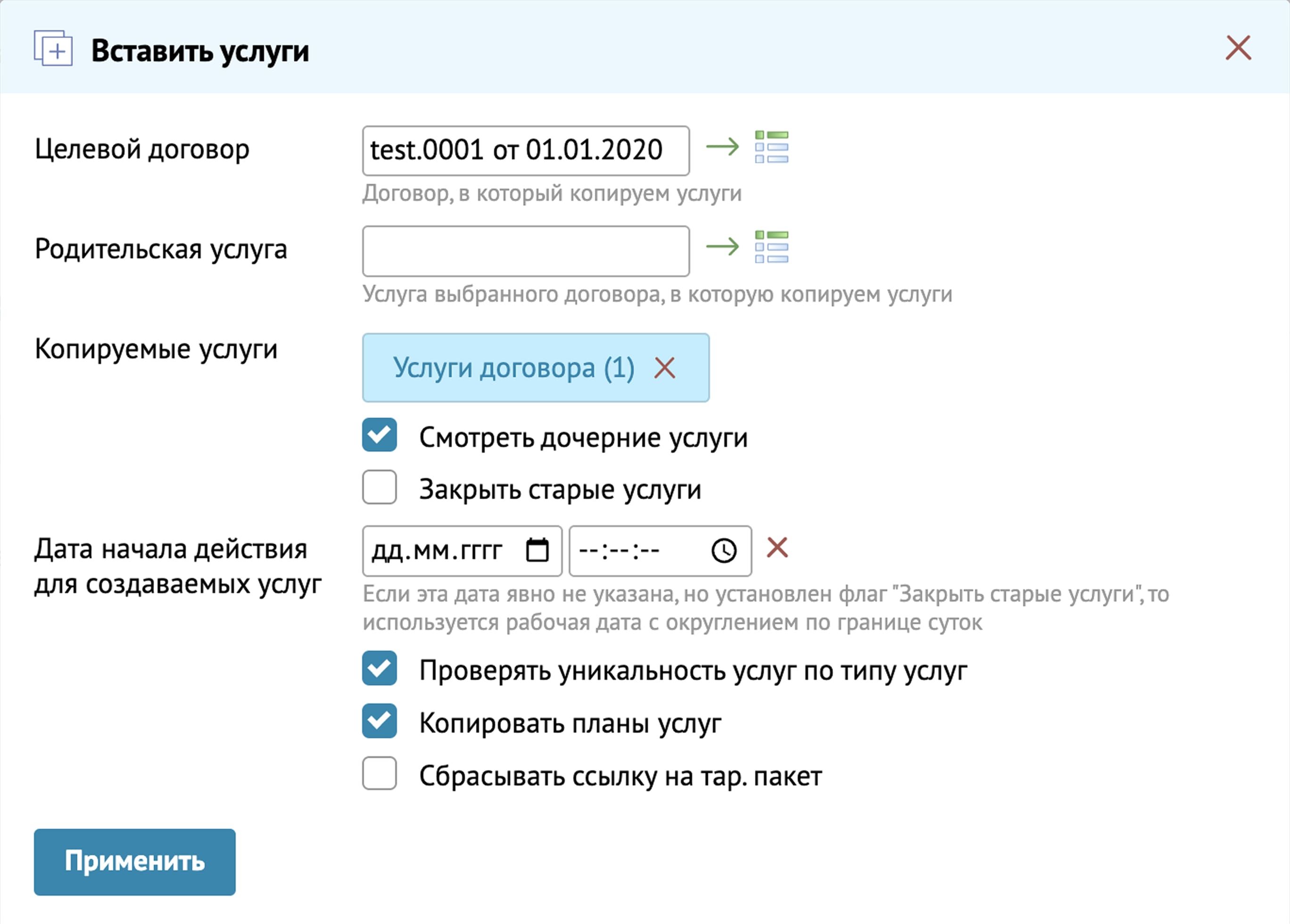Click the insert services icon in header

[x=53, y=49]
